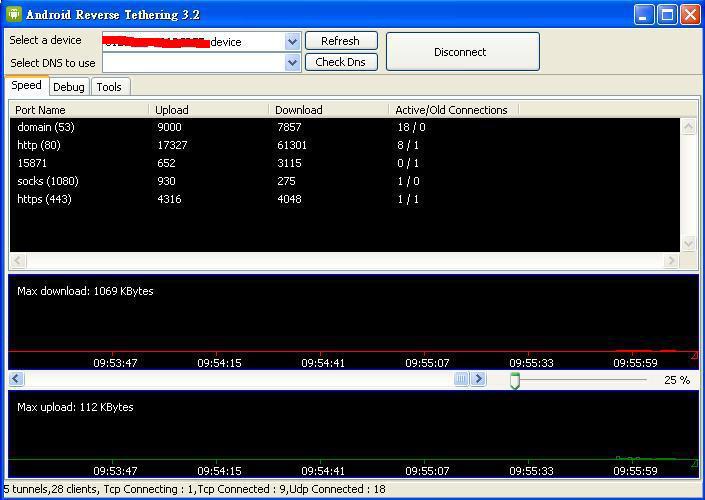
Task: Switch to the Speed tab
Action: coord(27,85)
